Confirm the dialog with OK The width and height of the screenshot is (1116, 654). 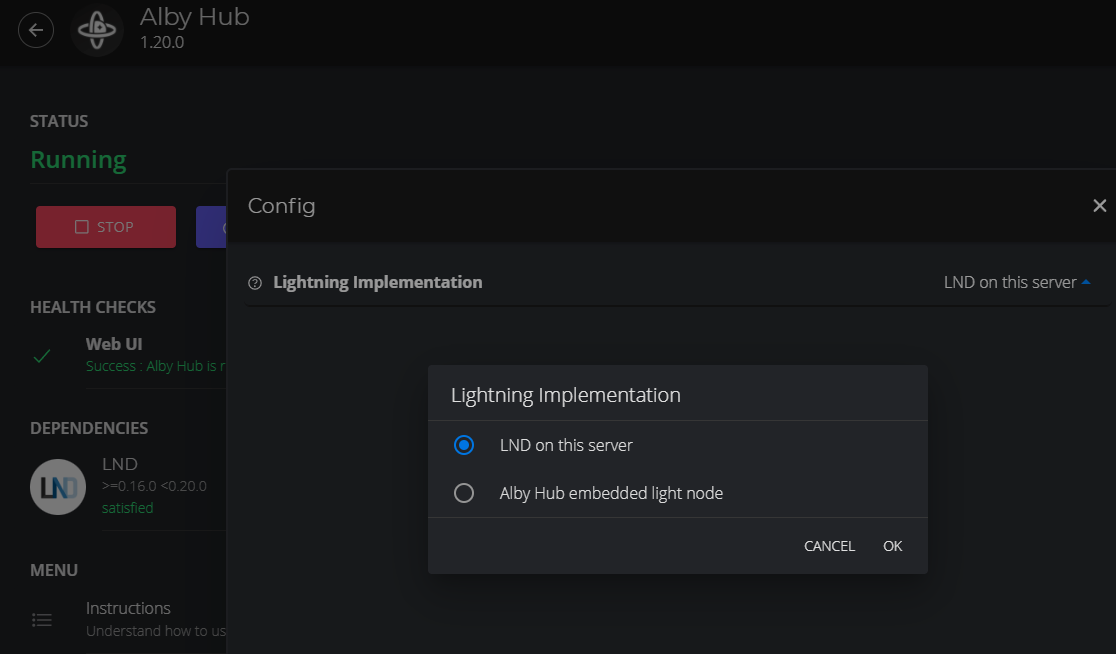pyautogui.click(x=892, y=546)
